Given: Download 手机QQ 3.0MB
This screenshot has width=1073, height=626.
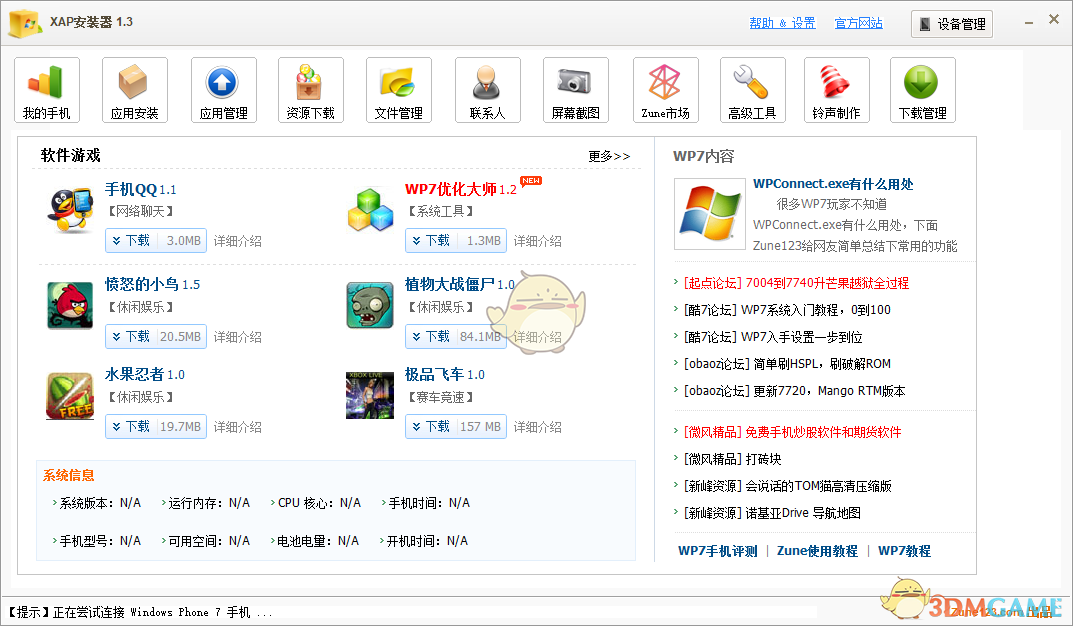Looking at the screenshot, I should point(156,241).
